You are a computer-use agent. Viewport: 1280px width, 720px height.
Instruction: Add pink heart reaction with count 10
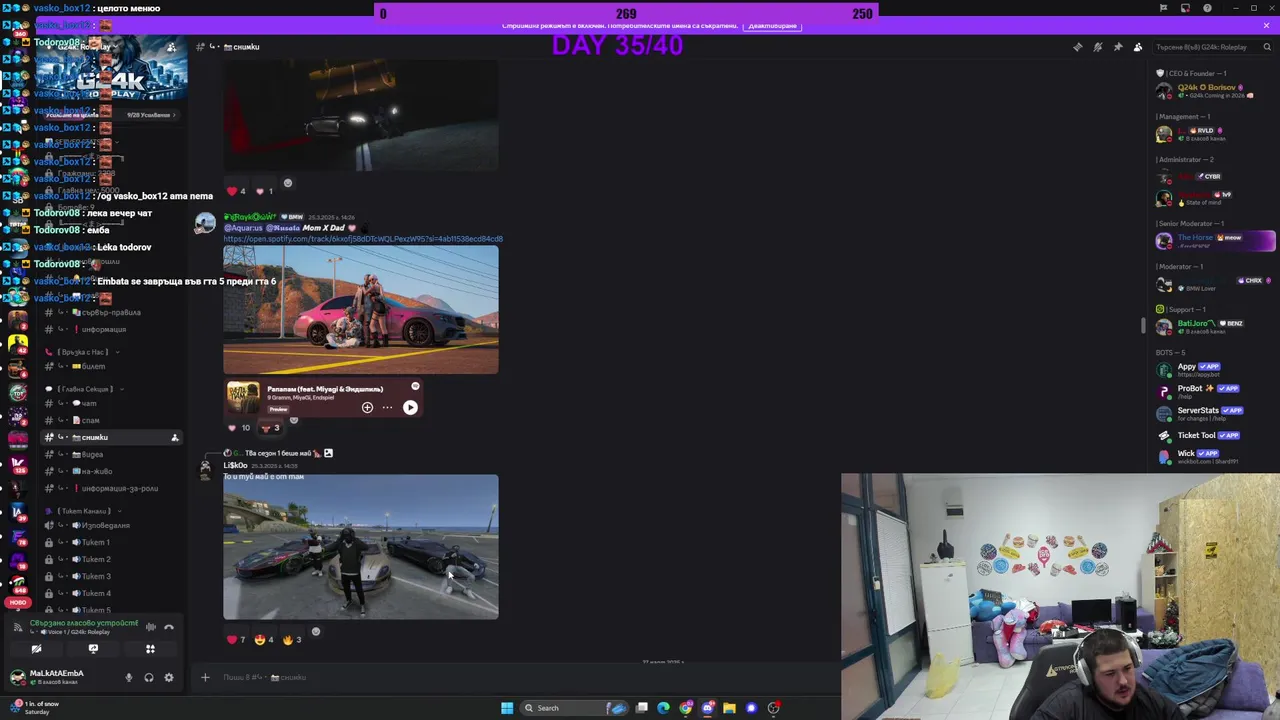(238, 428)
